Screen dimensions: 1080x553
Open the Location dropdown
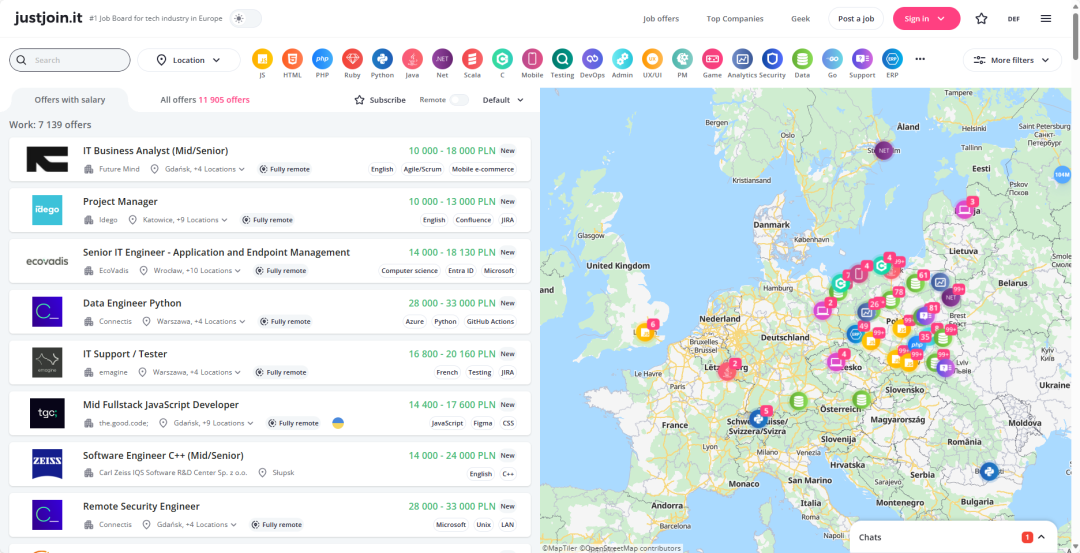[189, 60]
